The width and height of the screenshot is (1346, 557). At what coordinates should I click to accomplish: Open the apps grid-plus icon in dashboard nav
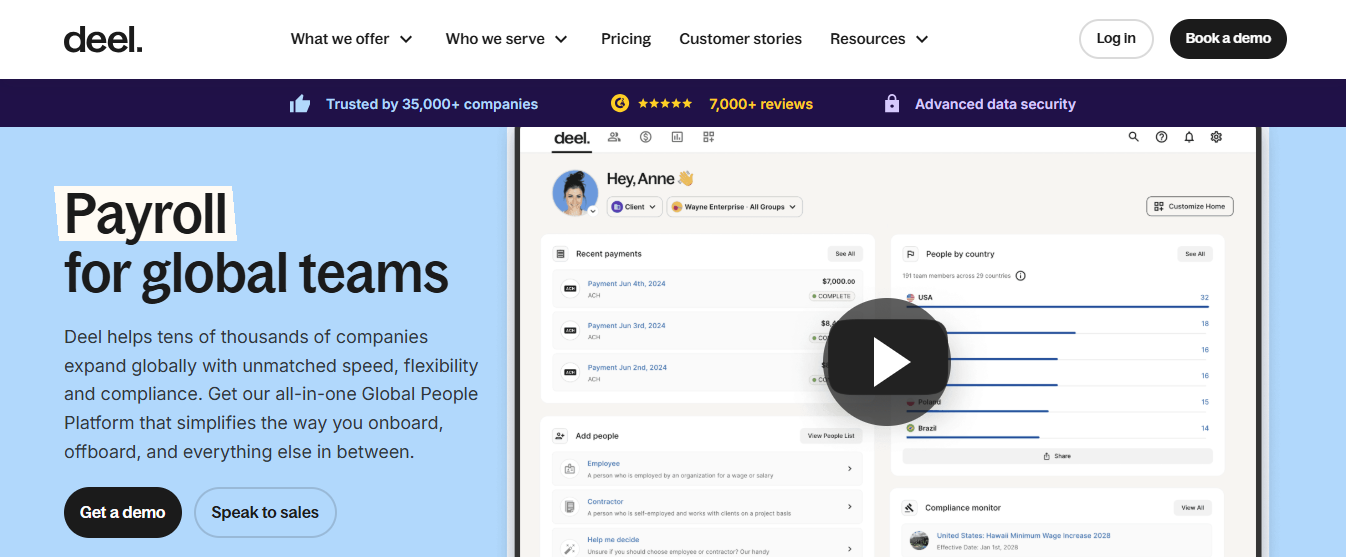[709, 137]
